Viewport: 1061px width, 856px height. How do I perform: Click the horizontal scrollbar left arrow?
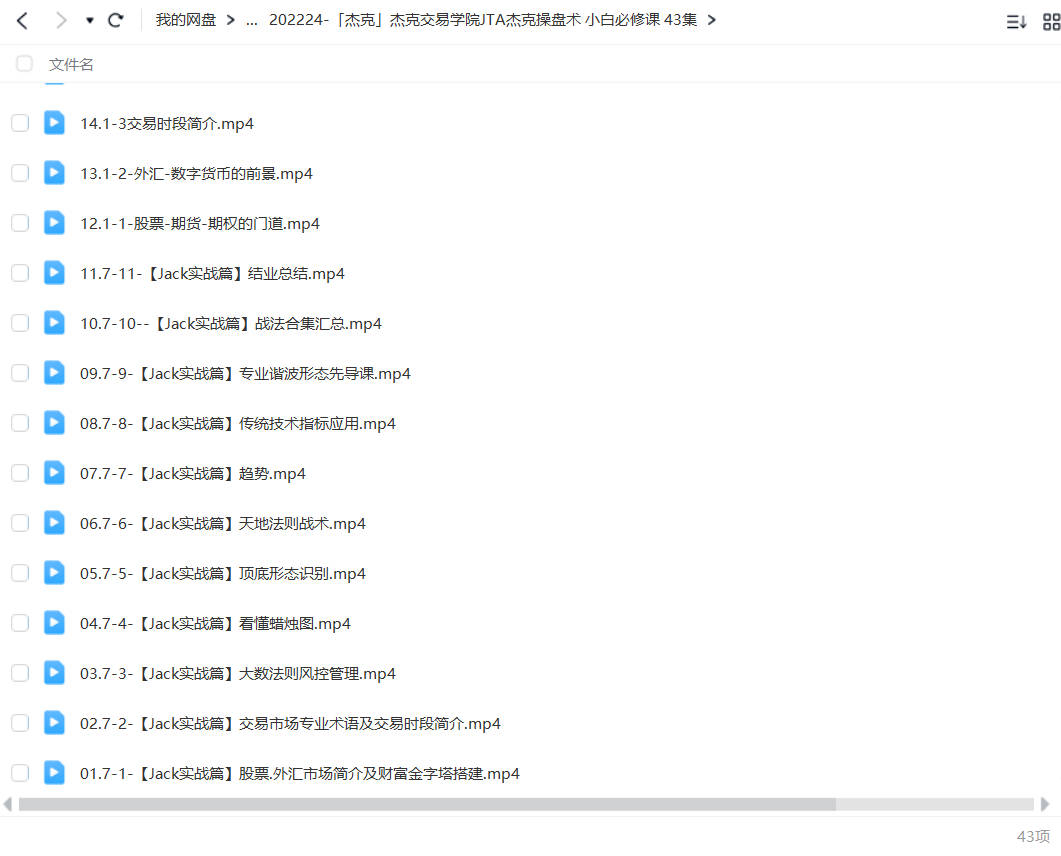(7, 804)
